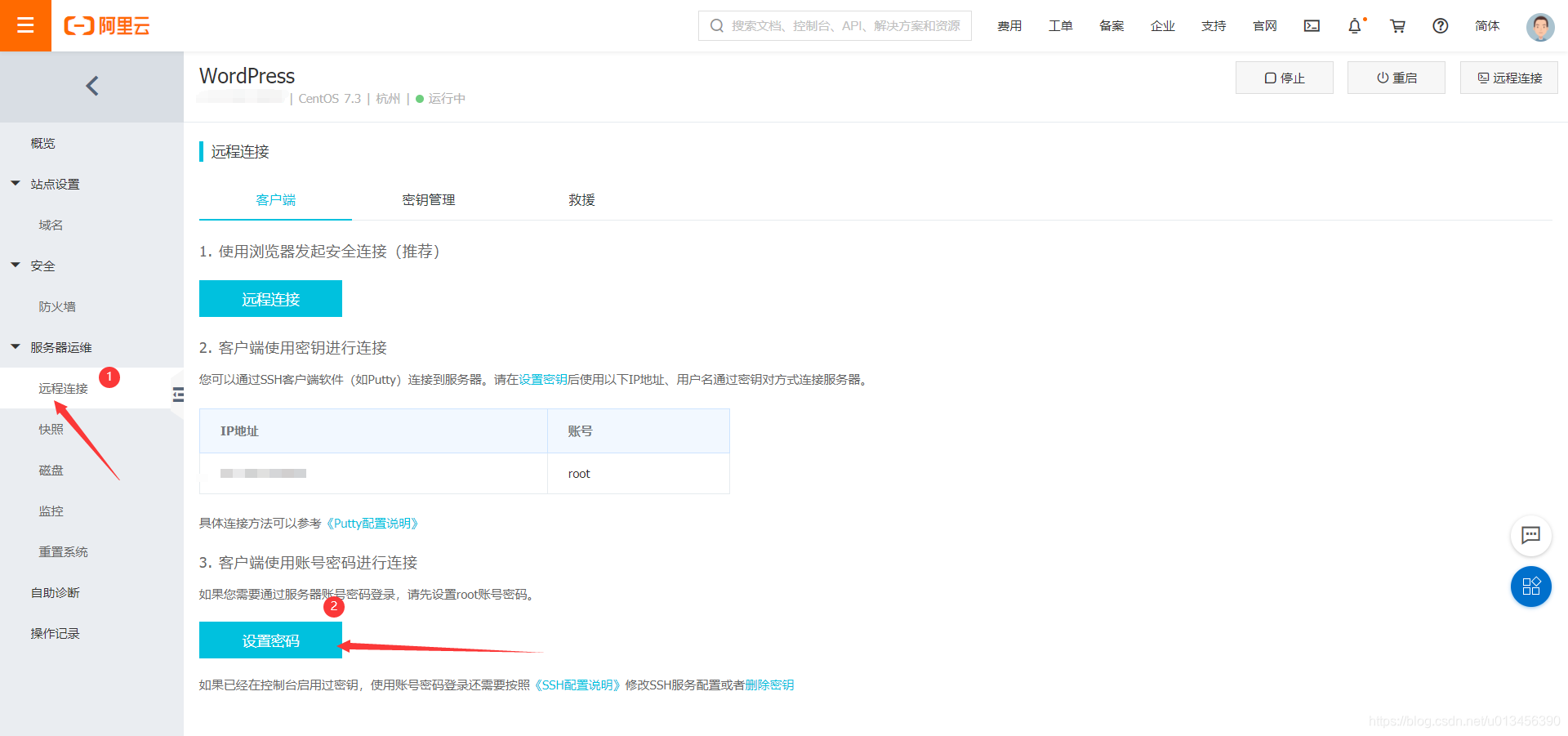Click the Aliyun logo

107,26
